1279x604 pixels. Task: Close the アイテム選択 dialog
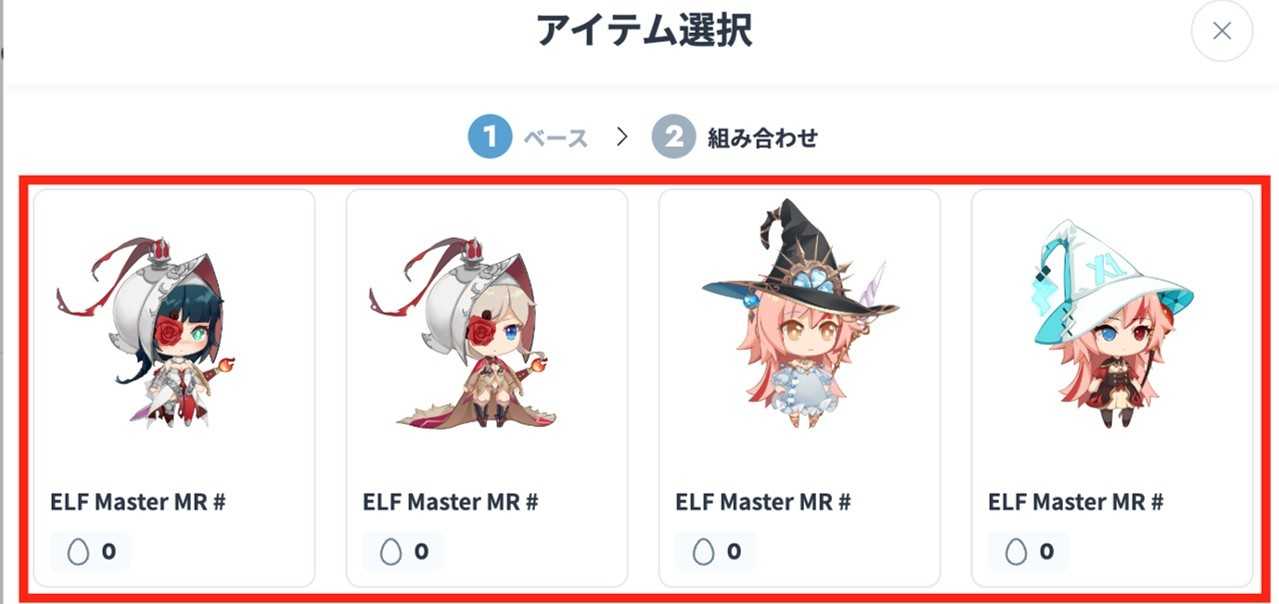1221,31
